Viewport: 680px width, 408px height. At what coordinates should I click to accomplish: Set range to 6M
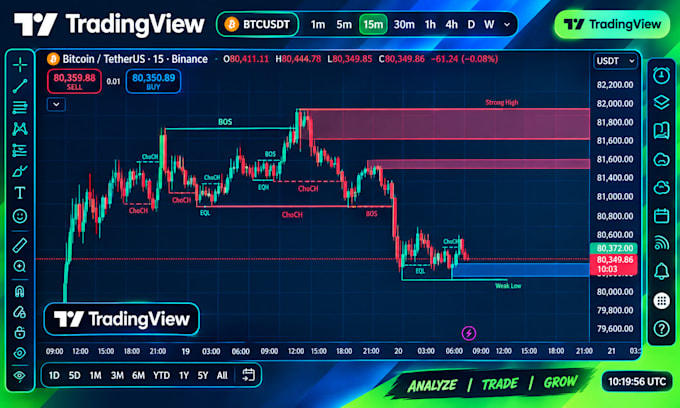(138, 375)
